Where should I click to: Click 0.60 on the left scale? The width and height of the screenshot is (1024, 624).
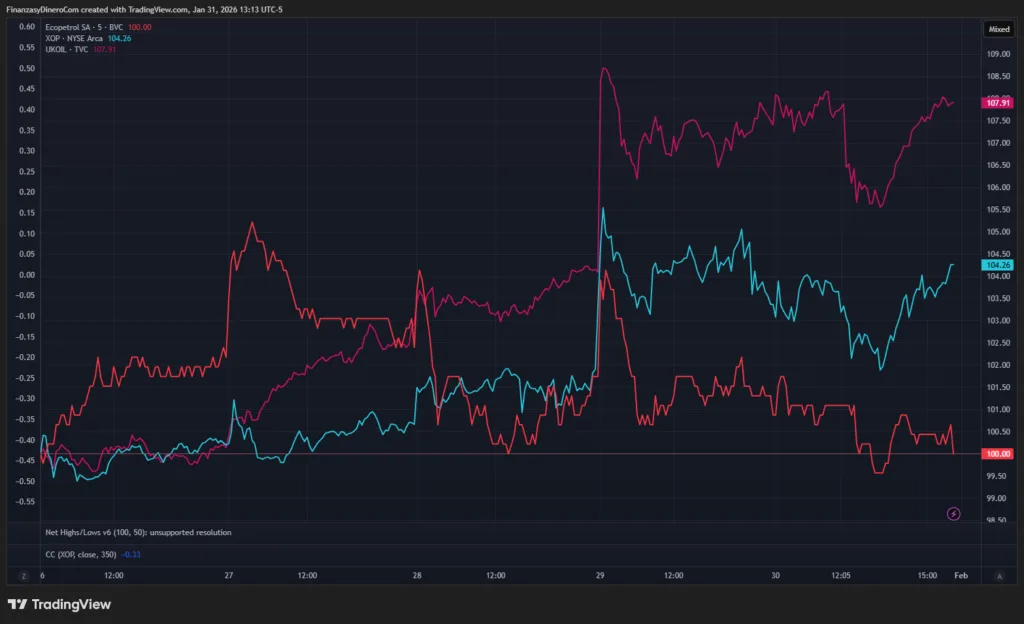pyautogui.click(x=27, y=27)
